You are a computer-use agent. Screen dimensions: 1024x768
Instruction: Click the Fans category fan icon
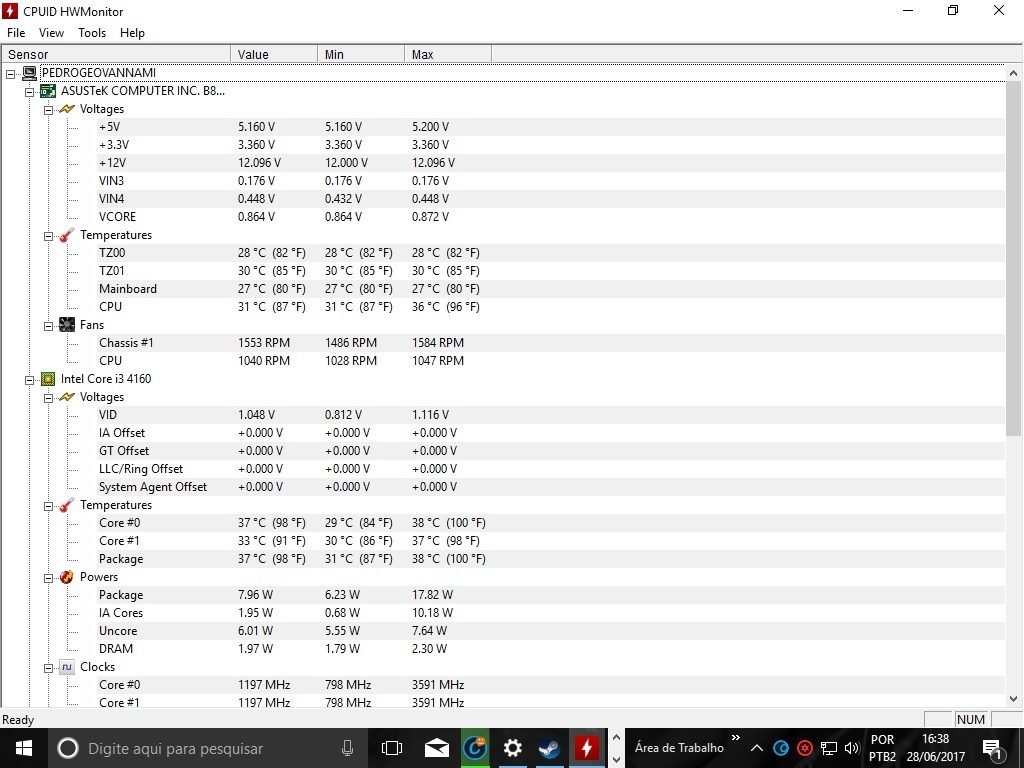[x=67, y=325]
